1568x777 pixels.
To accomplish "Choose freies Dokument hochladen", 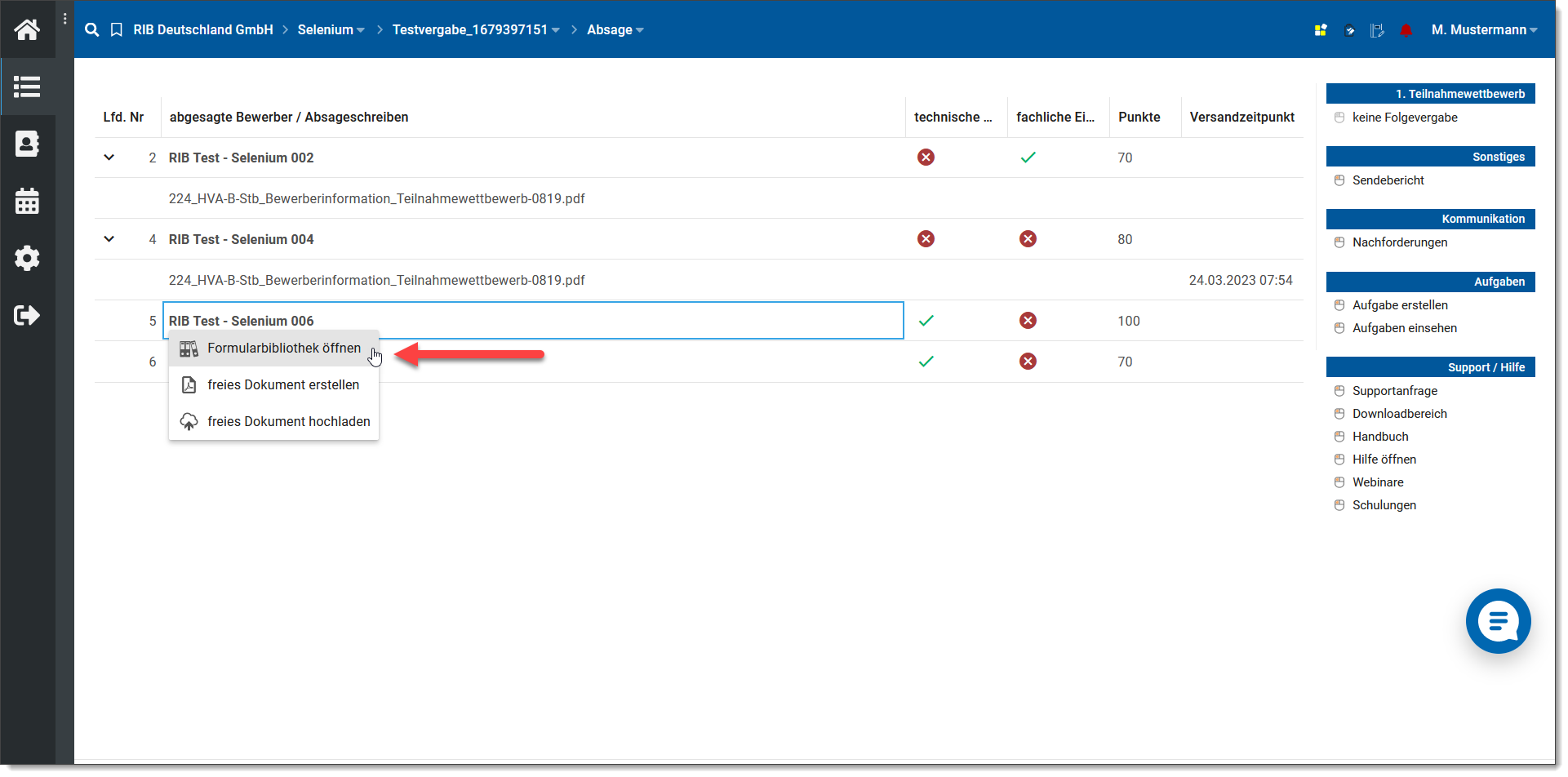I will tap(288, 422).
